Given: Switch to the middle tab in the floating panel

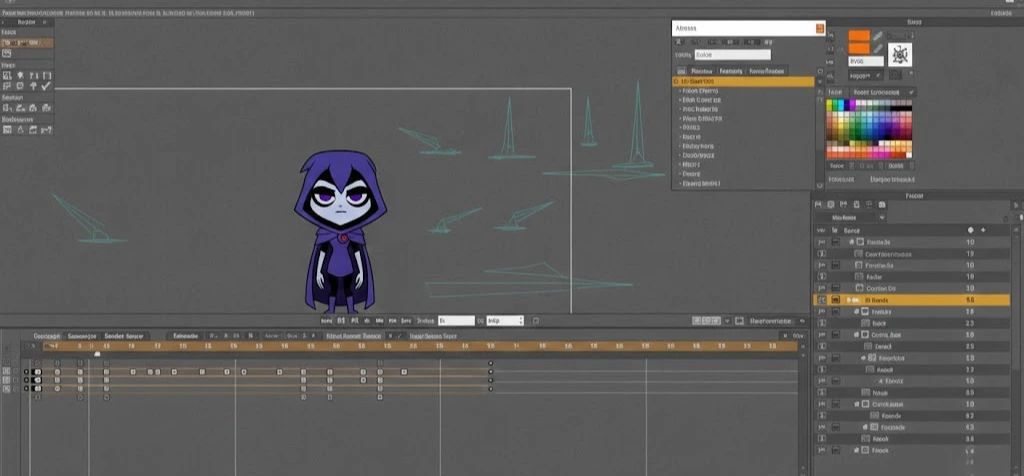Looking at the screenshot, I should 730,71.
